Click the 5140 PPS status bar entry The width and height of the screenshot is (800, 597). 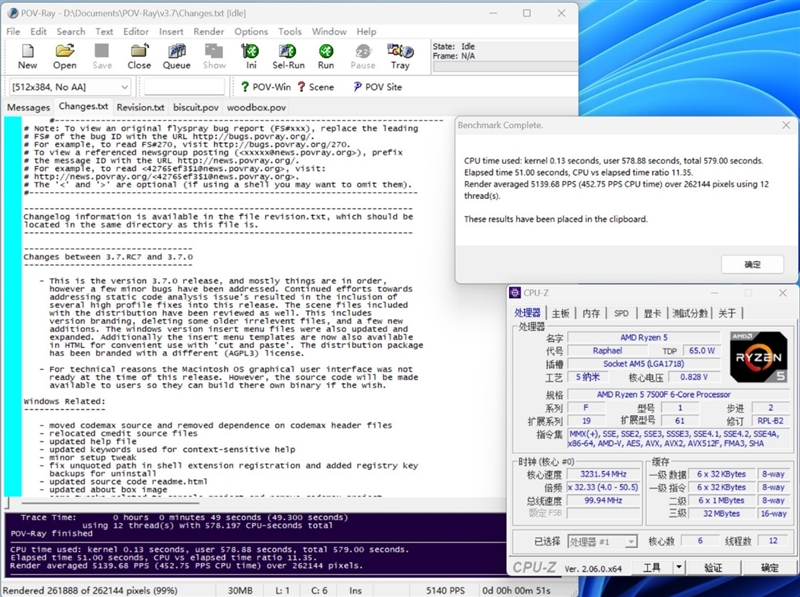point(445,590)
